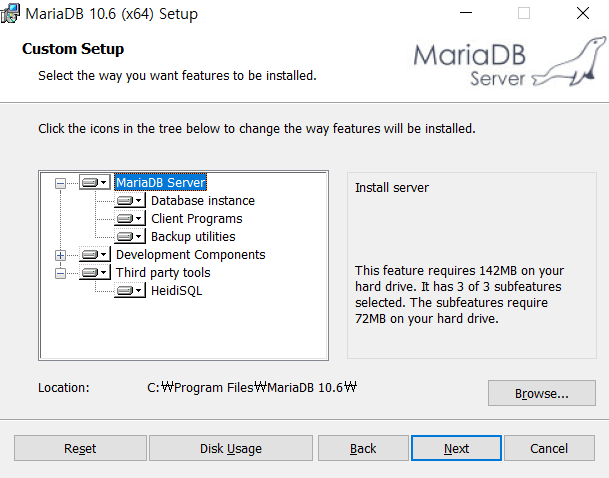Open Client Programs feature install dropdown
Viewport: 609px width, 478px height.
130,218
